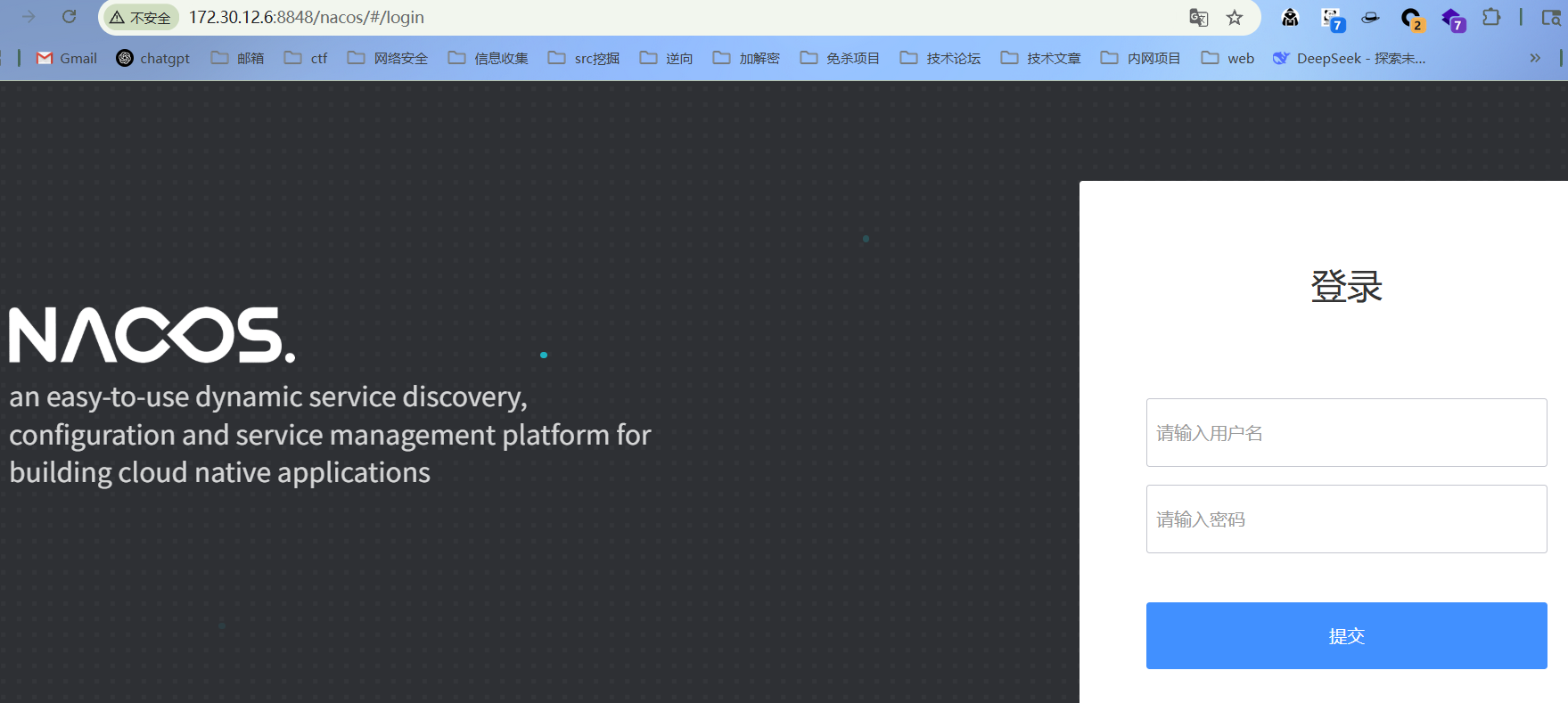Click the address bar URL 172.30.12.6:8848/nacos
1568x703 pixels.
pyautogui.click(x=306, y=17)
